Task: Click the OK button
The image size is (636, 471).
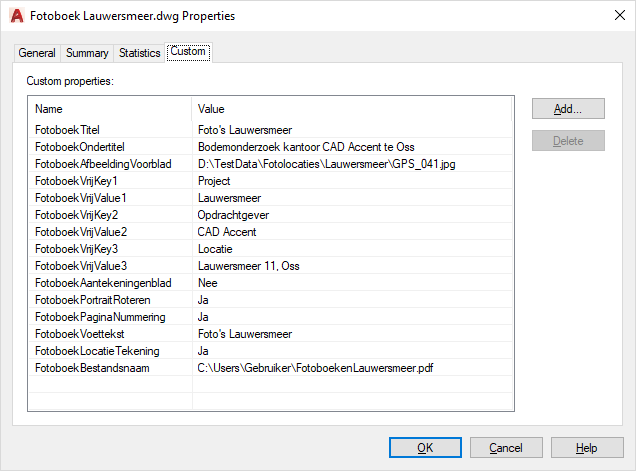Action: 425,448
